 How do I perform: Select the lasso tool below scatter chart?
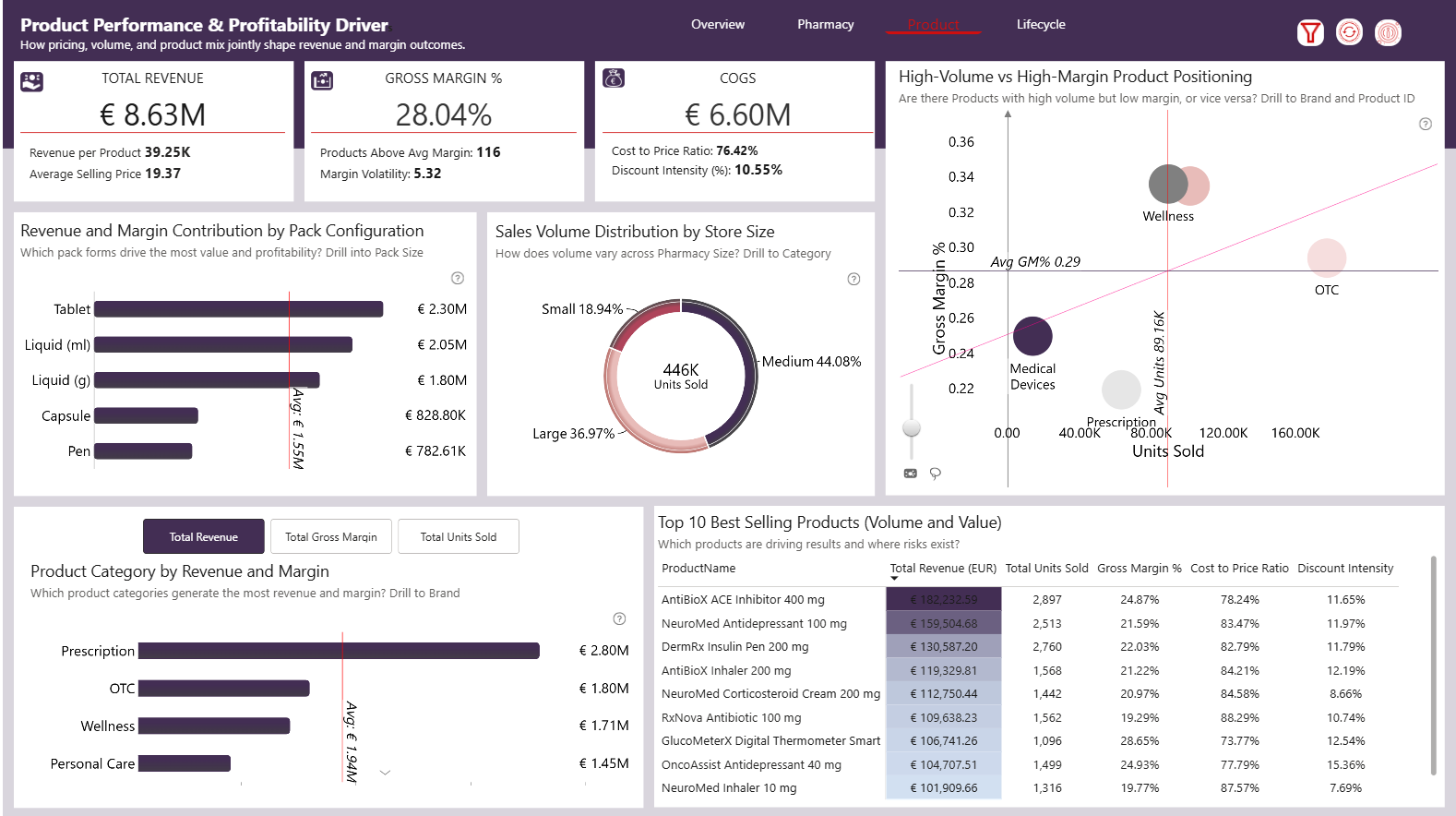pos(936,474)
